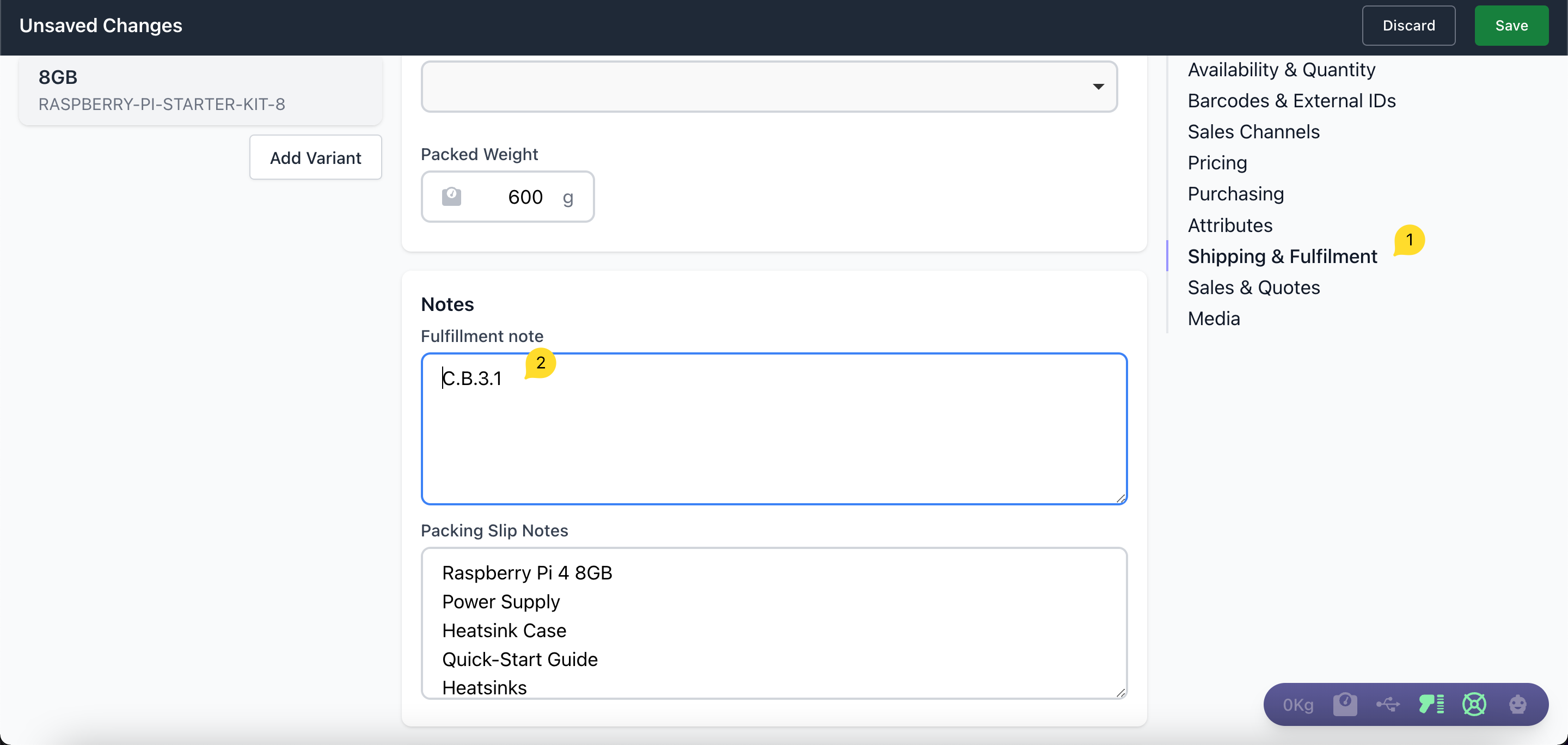This screenshot has width=1568, height=745.
Task: Select the 8GB variant card
Action: [200, 90]
